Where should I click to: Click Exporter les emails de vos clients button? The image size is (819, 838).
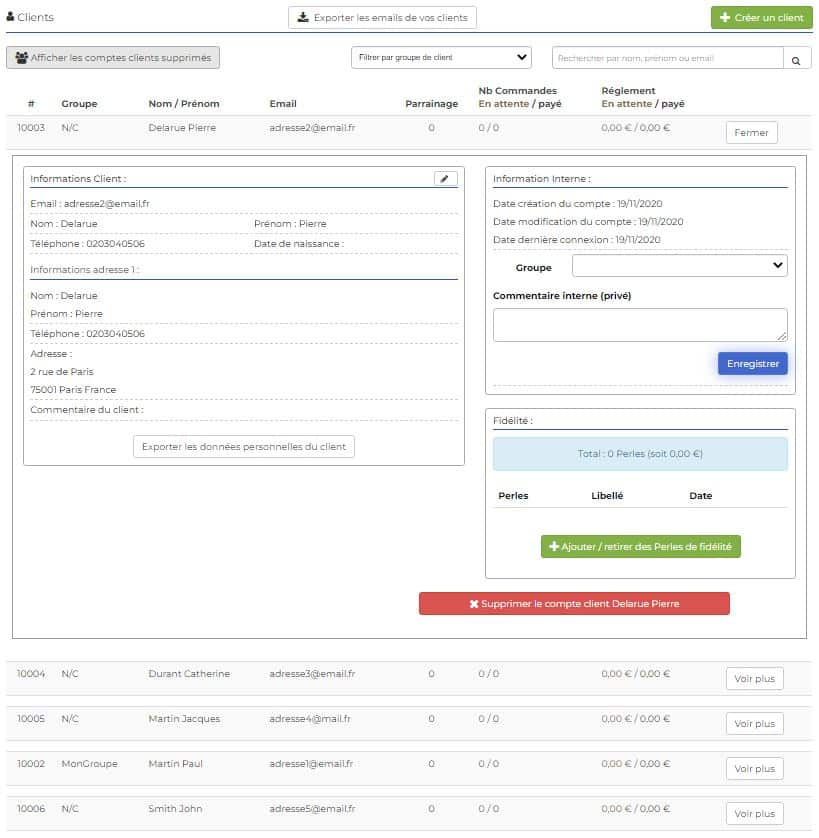click(x=382, y=18)
